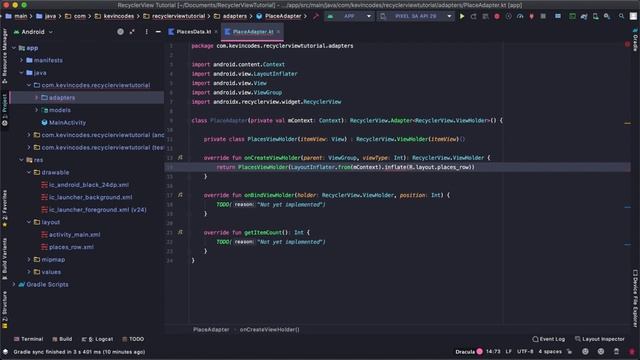Open places_row.xml in layout folder
640x360 pixels.
[71, 247]
